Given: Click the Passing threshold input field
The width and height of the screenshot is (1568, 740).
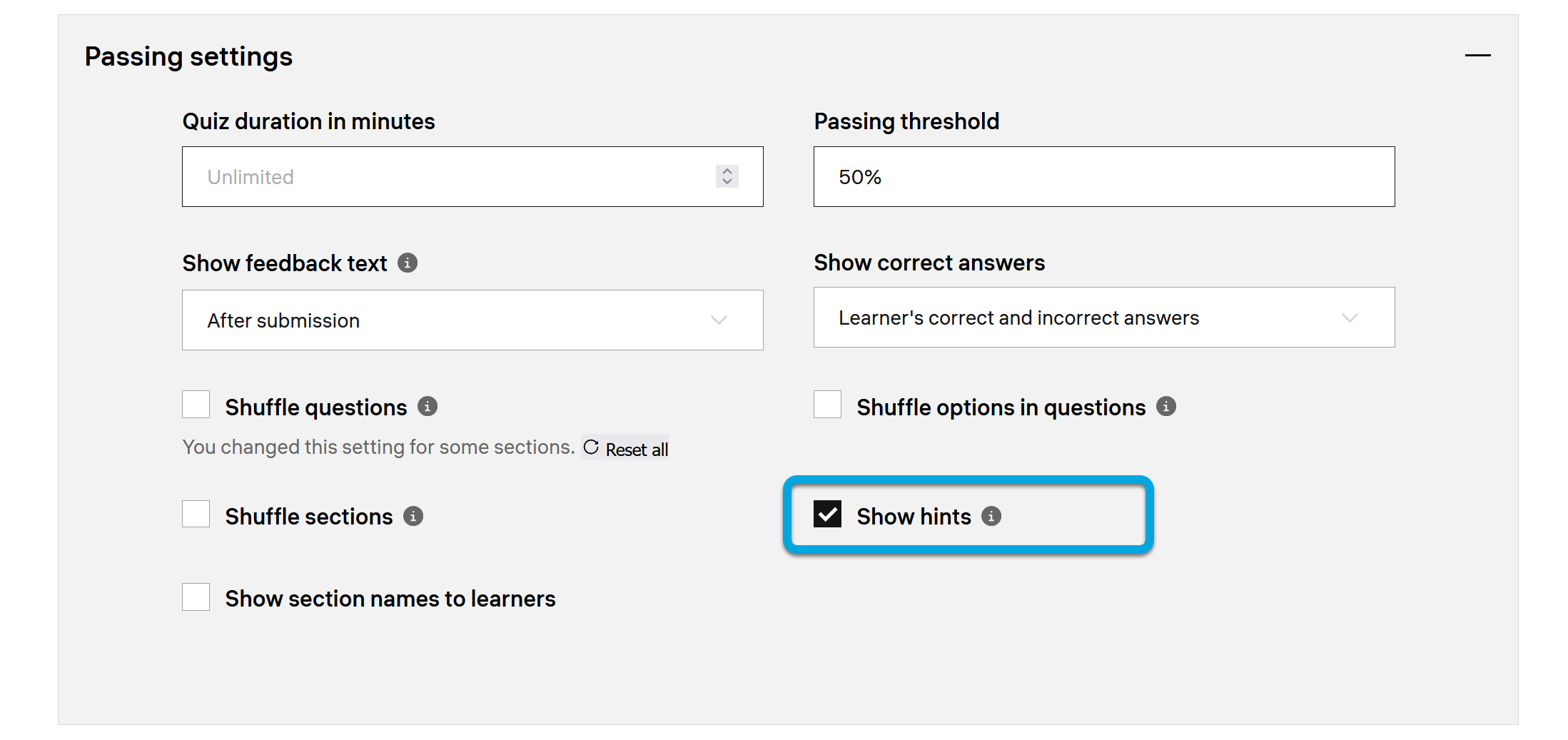Looking at the screenshot, I should [x=1104, y=177].
